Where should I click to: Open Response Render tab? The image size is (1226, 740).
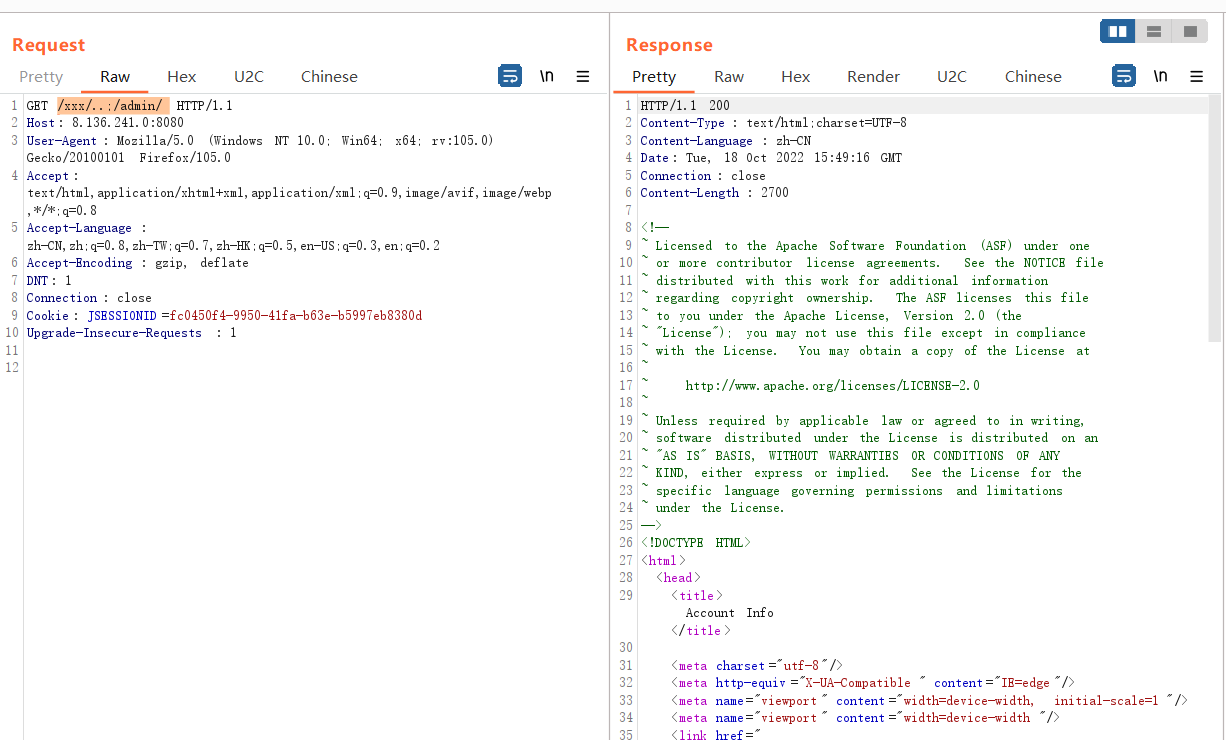click(x=873, y=77)
